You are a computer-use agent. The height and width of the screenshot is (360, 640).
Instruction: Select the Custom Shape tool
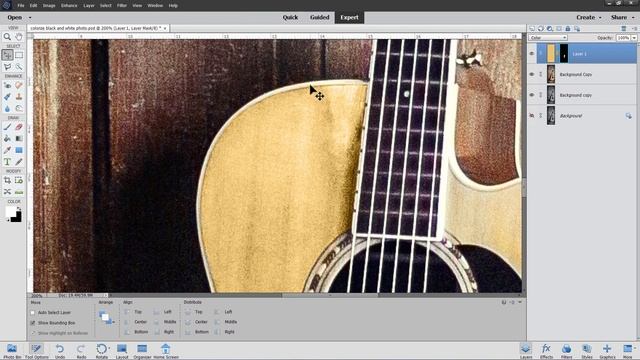[x=19, y=150]
